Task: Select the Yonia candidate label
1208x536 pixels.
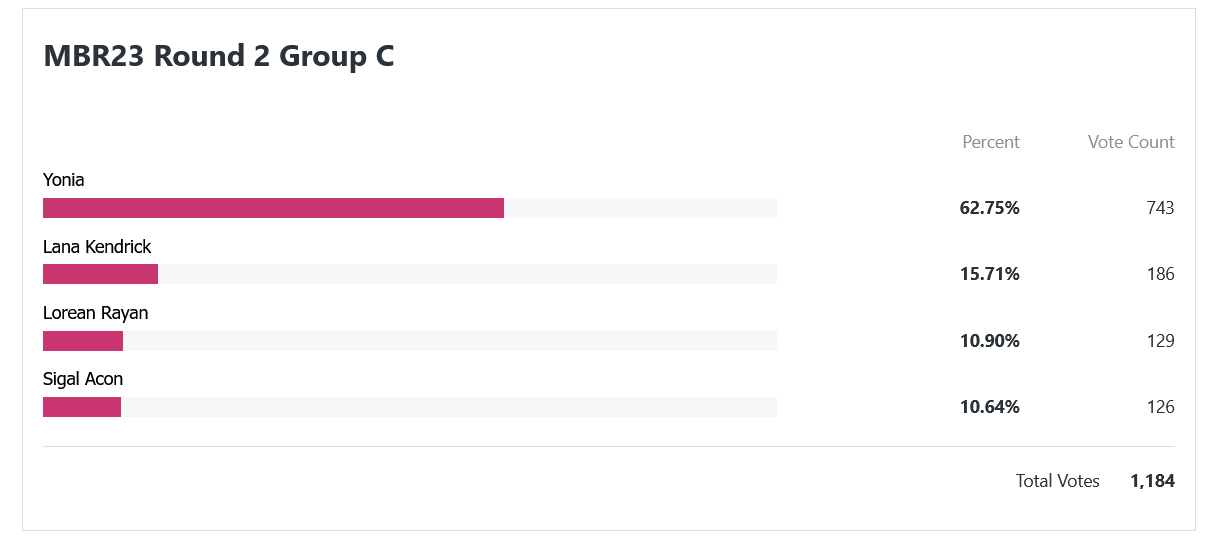Action: pyautogui.click(x=64, y=180)
